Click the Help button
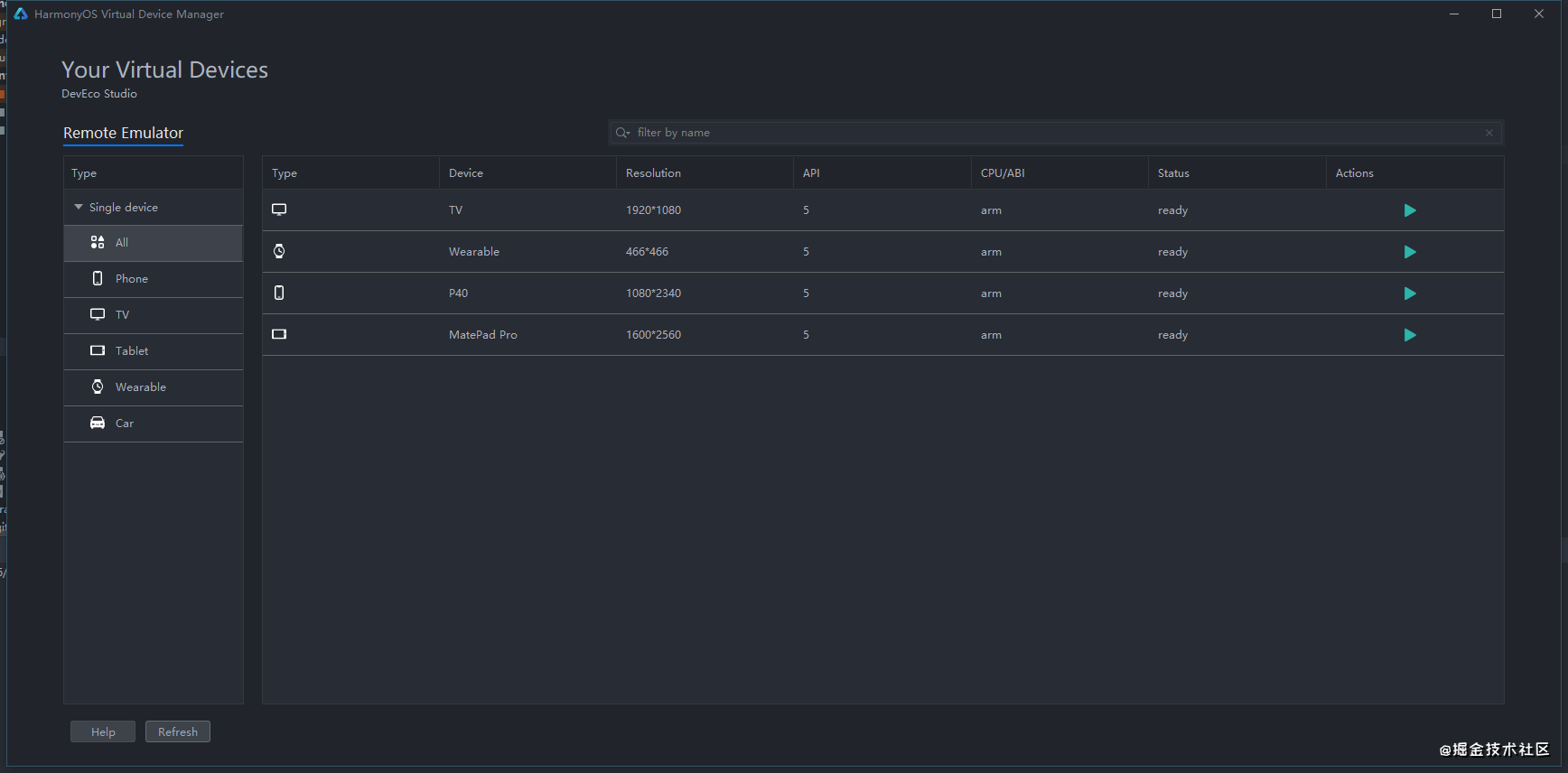The image size is (1568, 773). pos(103,731)
